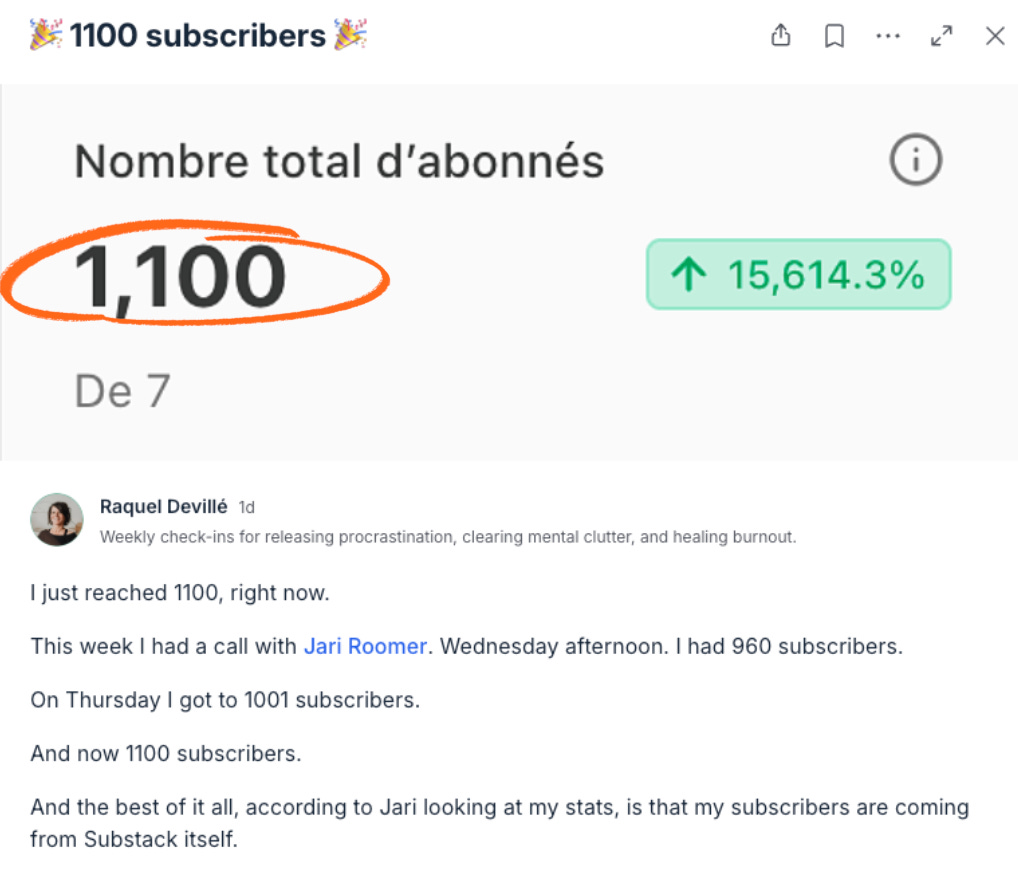
Task: Click the green 15,614.3% growth badge
Action: click(x=799, y=274)
